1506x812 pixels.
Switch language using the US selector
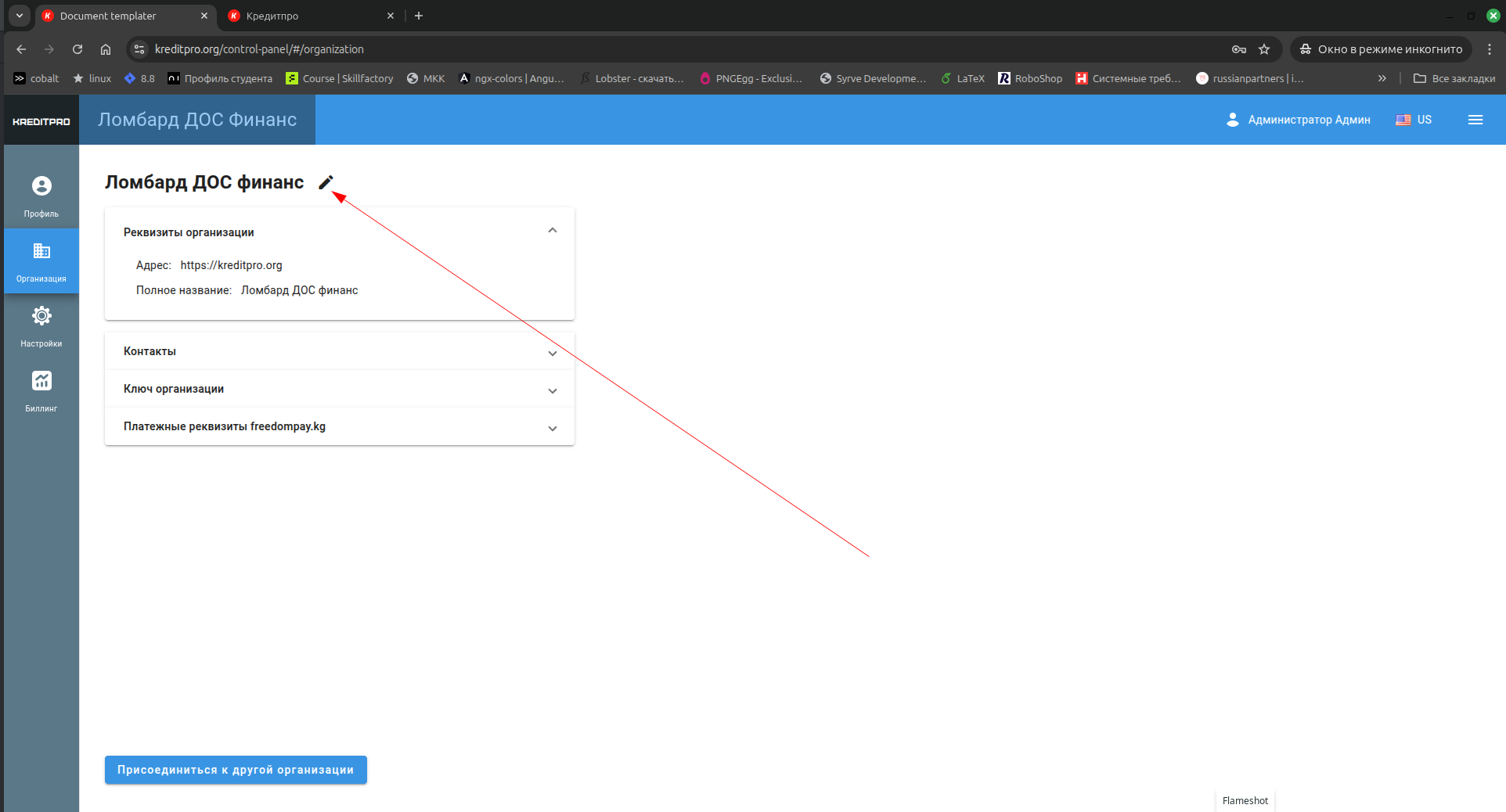[1414, 120]
